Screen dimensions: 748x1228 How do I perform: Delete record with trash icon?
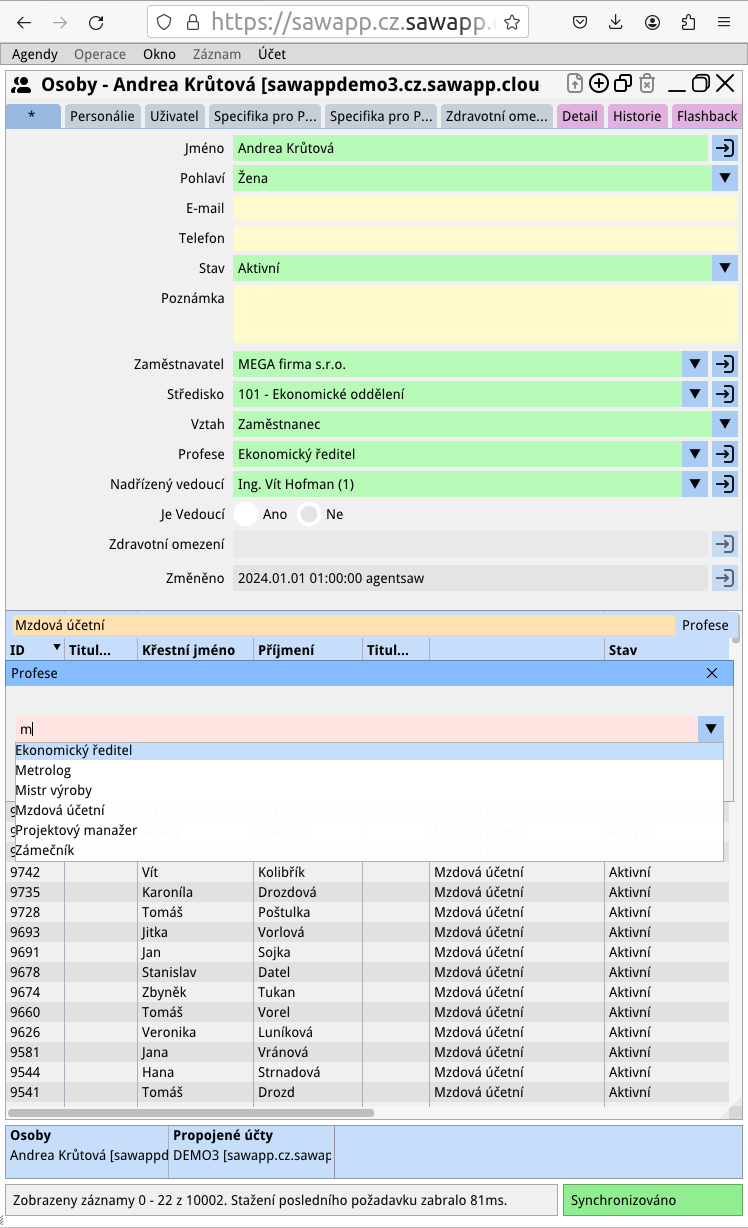(x=647, y=84)
